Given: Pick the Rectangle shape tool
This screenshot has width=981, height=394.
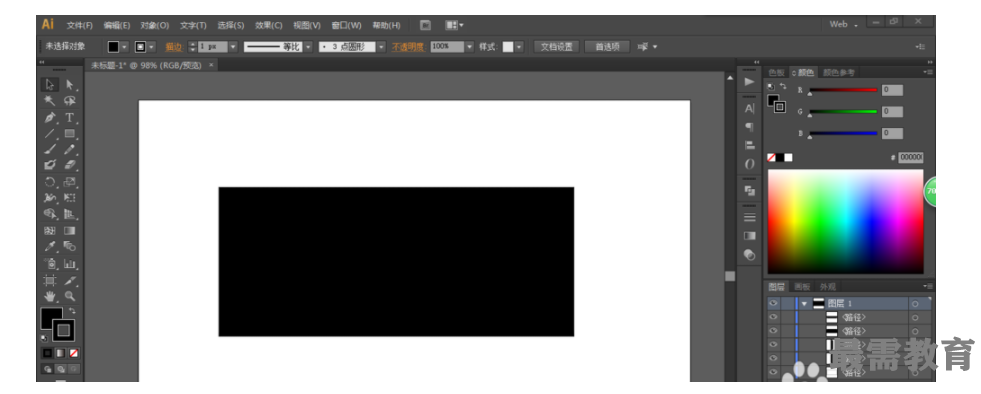Looking at the screenshot, I should pos(70,134).
